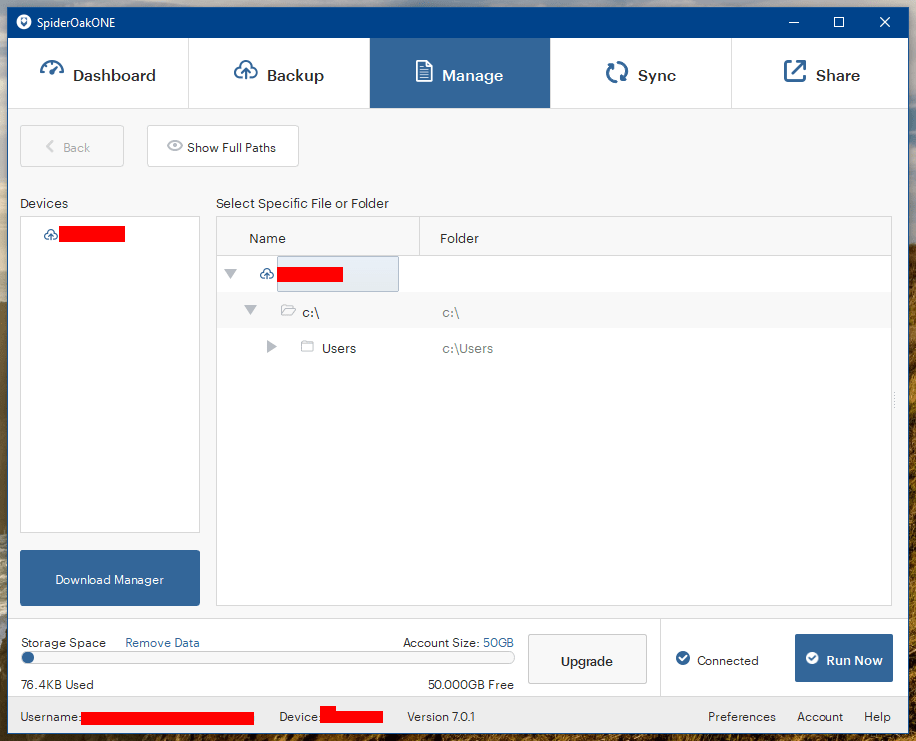Select the Backup upload-cloud icon
The height and width of the screenshot is (741, 916).
pos(246,69)
